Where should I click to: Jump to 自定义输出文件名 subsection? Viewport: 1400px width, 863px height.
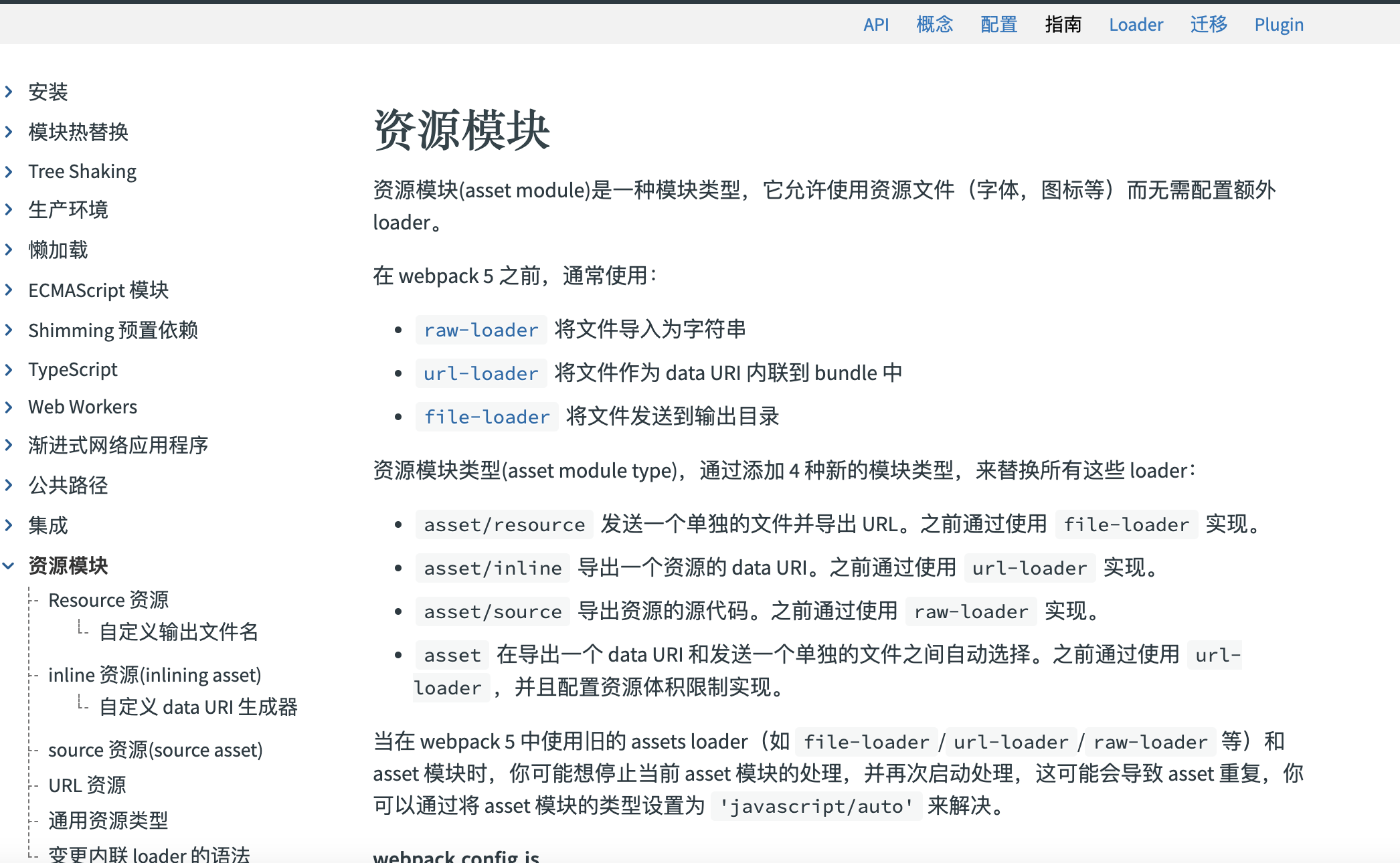click(x=178, y=632)
